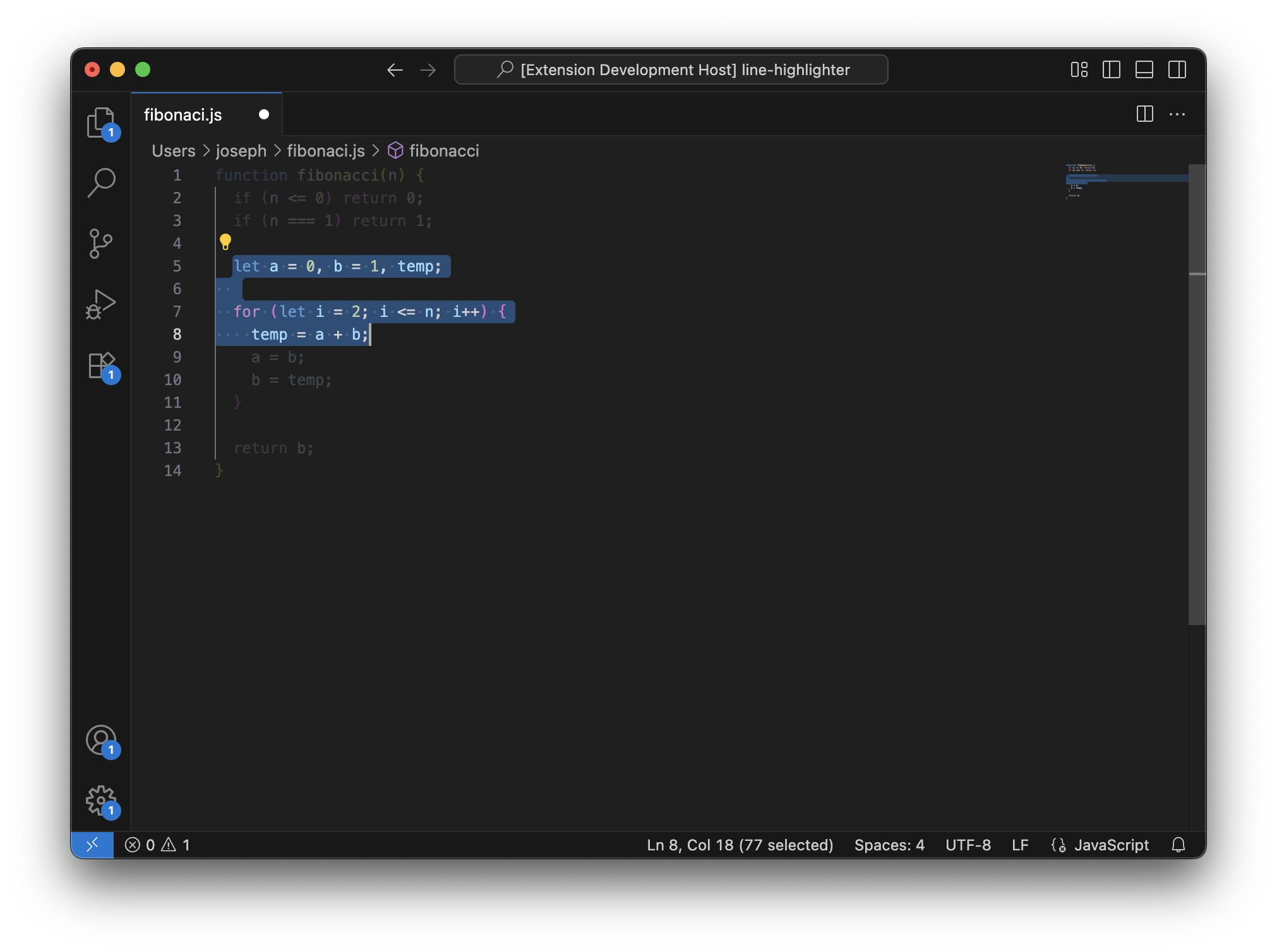Open problems from errors and warnings indicator

pos(157,845)
